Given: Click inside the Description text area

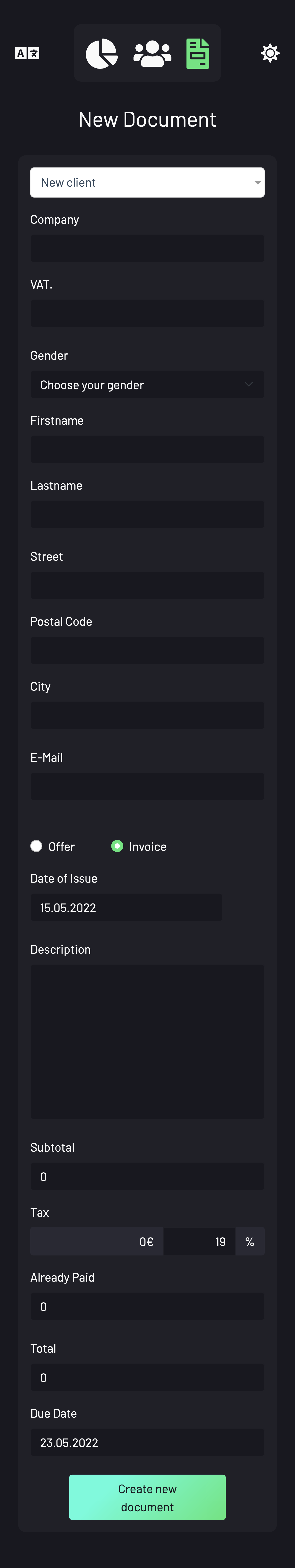Looking at the screenshot, I should [147, 1042].
